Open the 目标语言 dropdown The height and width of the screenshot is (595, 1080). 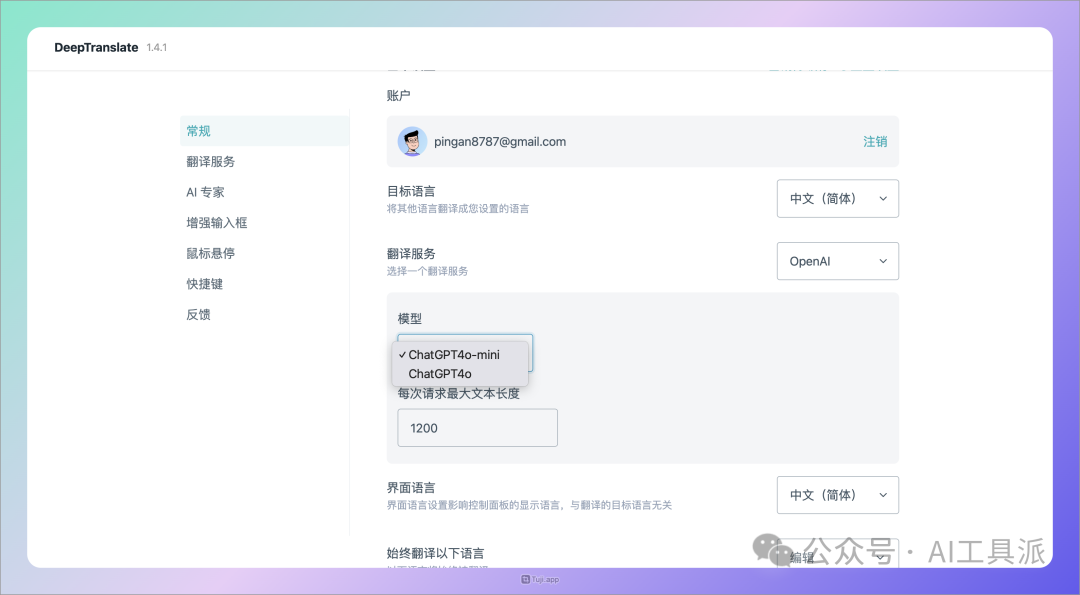click(x=838, y=198)
